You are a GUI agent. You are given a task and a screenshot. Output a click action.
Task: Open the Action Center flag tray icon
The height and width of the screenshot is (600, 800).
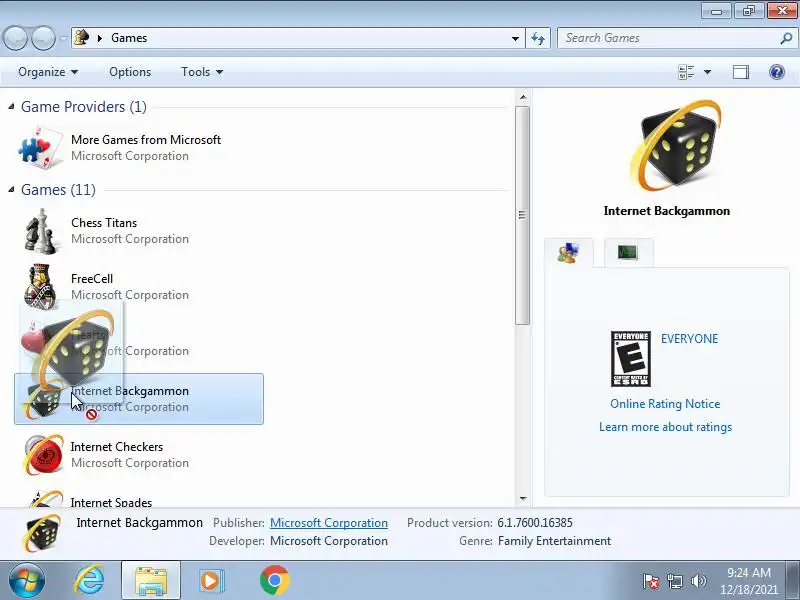[650, 581]
